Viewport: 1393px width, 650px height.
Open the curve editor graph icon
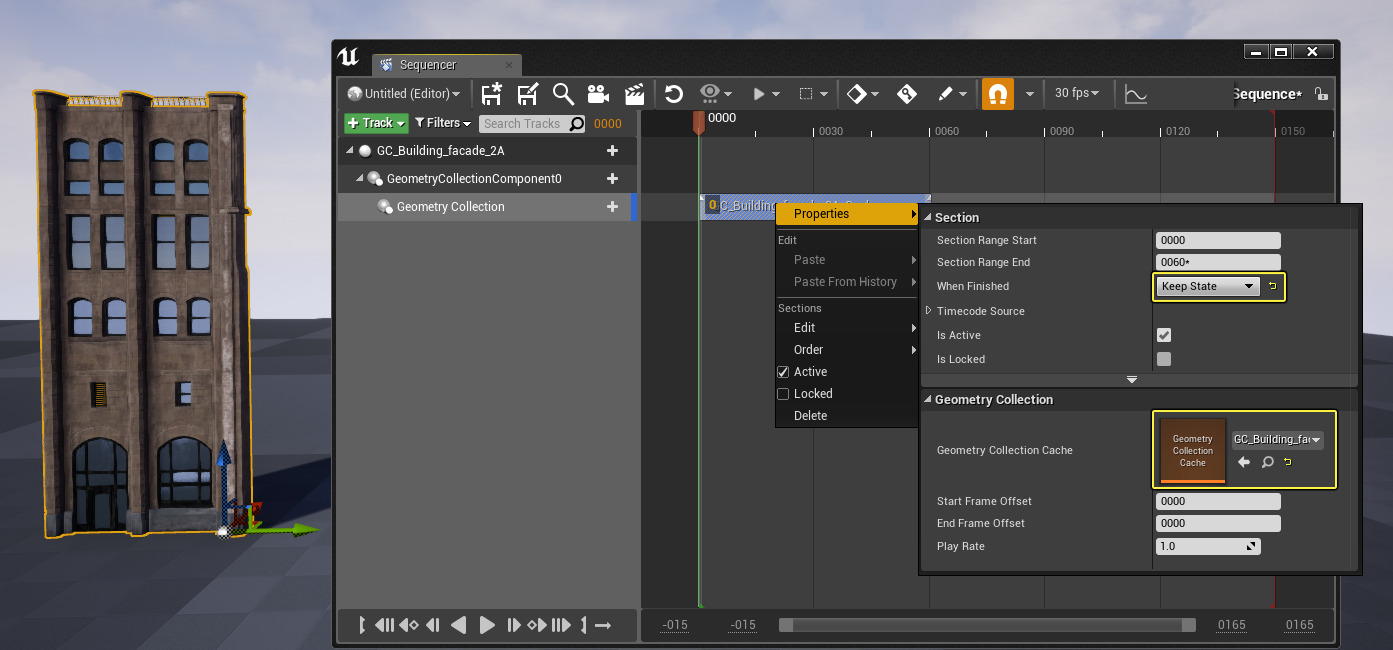[1135, 94]
